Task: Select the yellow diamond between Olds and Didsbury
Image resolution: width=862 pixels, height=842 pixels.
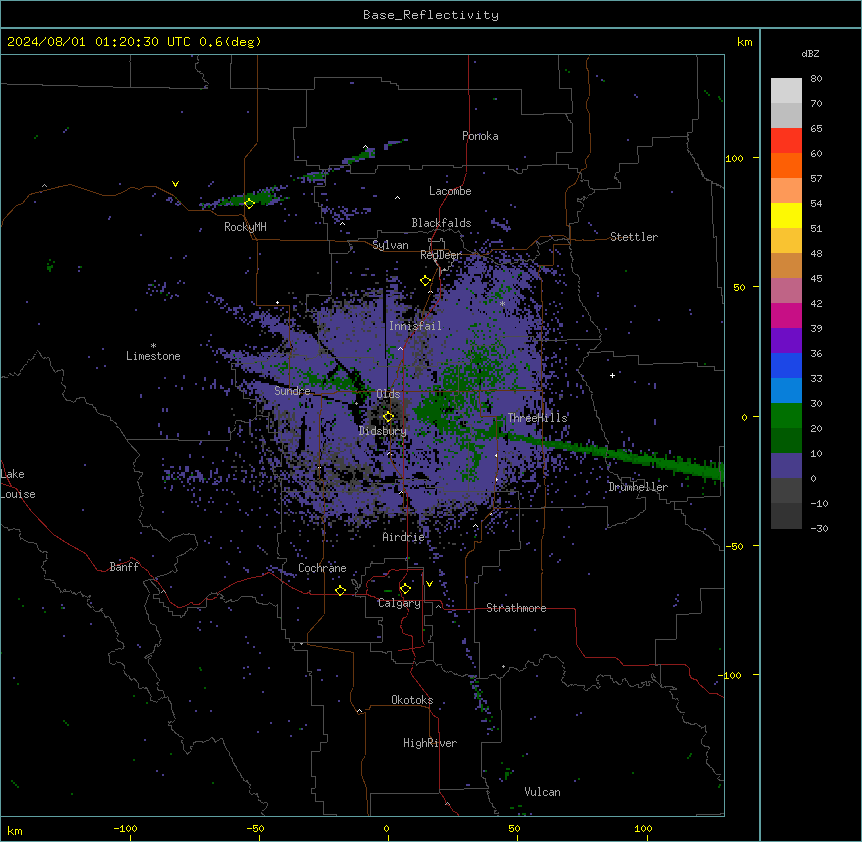Action: pos(388,417)
